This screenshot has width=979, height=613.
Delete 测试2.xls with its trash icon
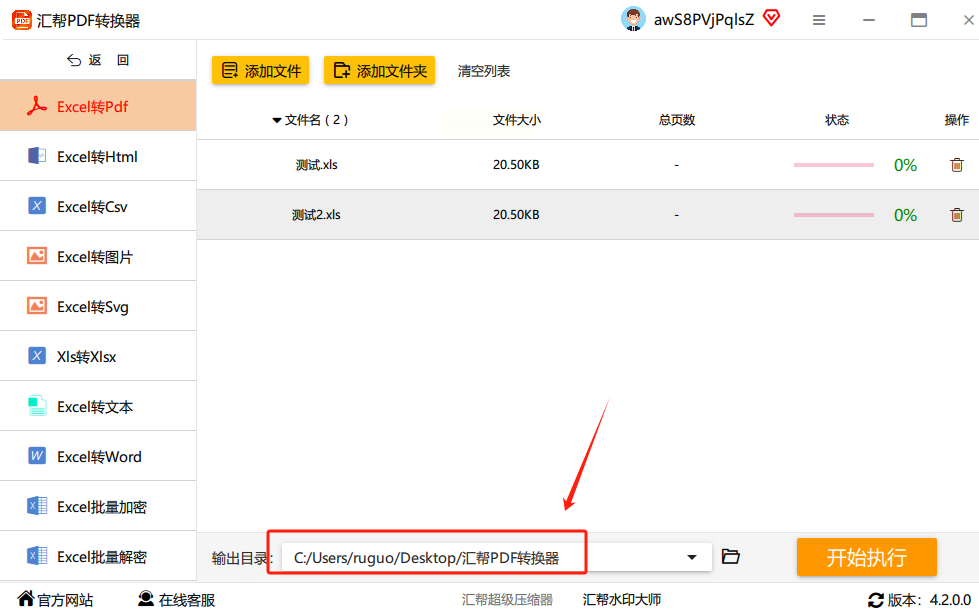[957, 215]
